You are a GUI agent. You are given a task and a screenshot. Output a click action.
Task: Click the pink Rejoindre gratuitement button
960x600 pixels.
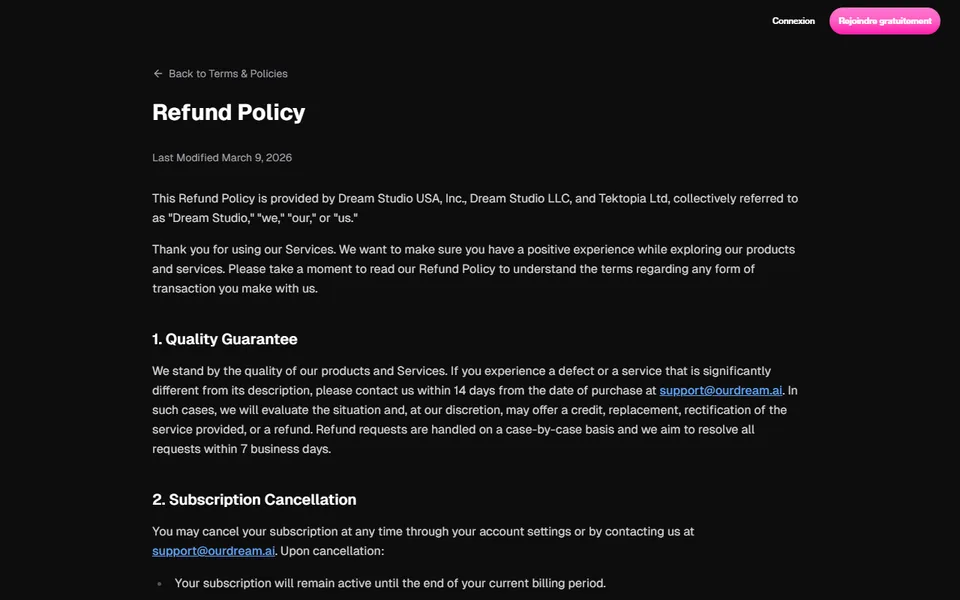coord(885,21)
